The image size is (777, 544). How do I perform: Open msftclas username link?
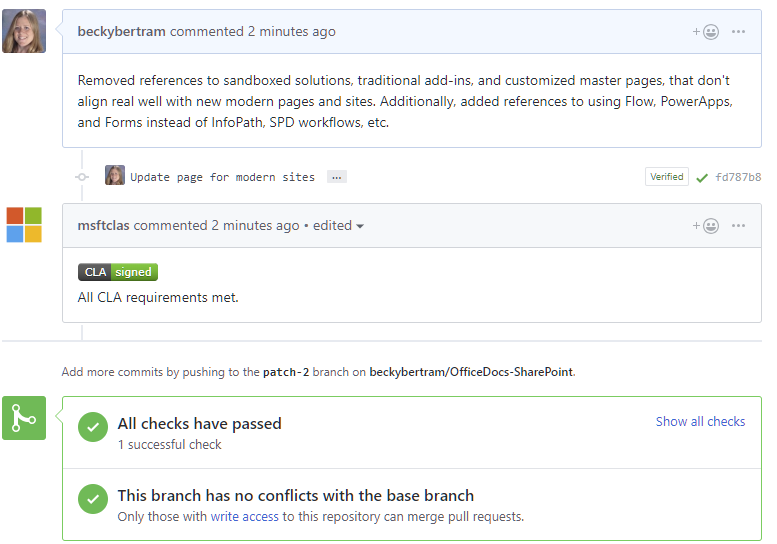pos(103,226)
